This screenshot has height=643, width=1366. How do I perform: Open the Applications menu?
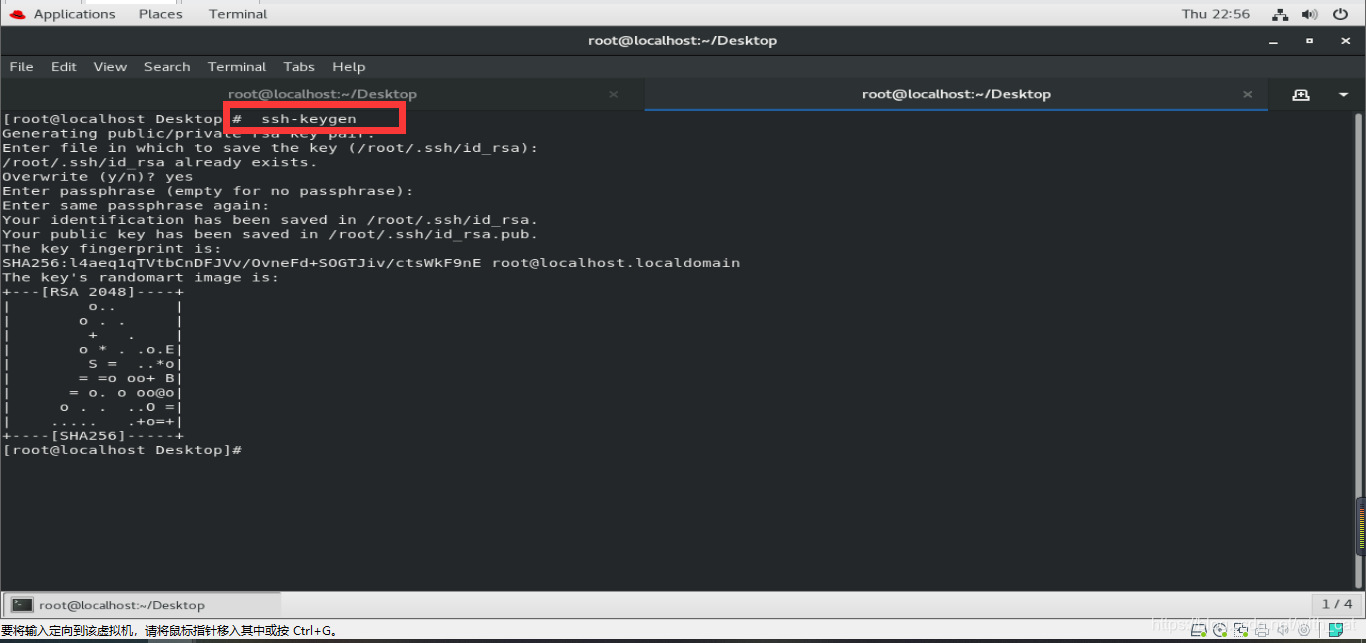[75, 14]
